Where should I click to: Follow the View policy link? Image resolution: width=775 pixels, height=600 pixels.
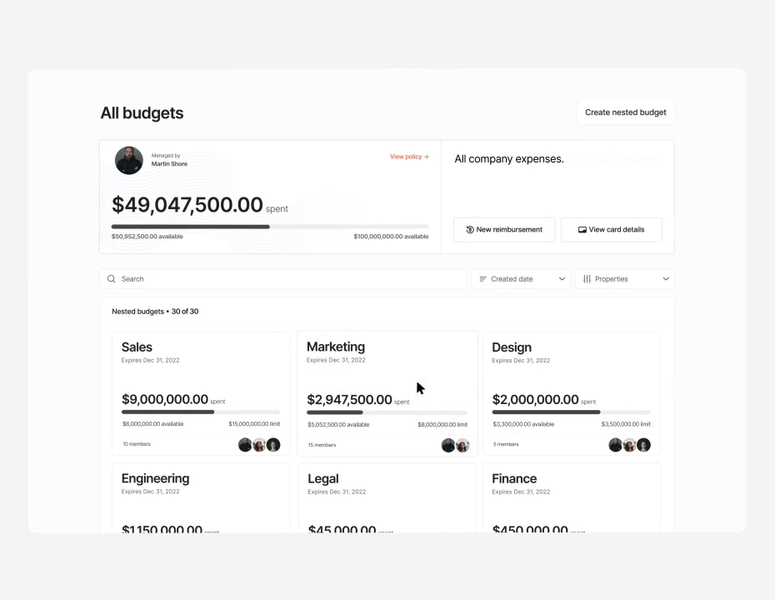click(x=409, y=157)
